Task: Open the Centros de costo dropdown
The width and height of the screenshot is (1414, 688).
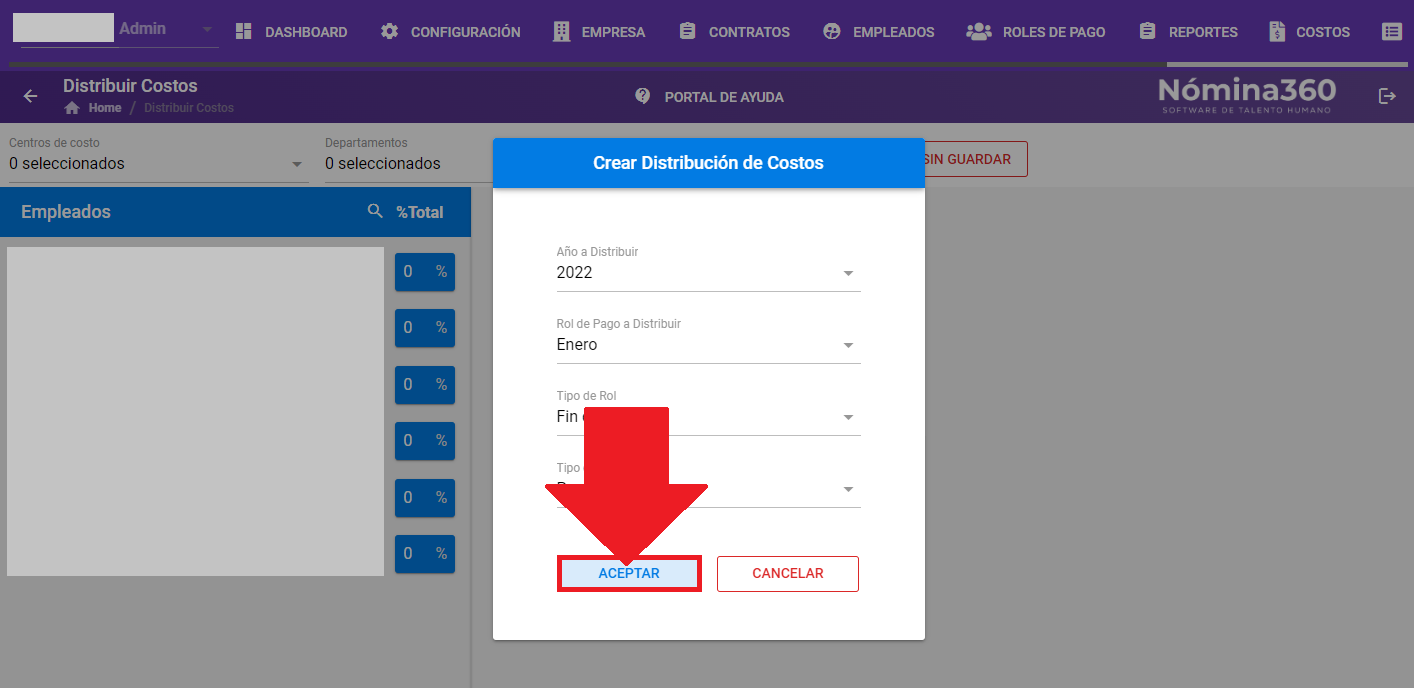Action: (158, 160)
